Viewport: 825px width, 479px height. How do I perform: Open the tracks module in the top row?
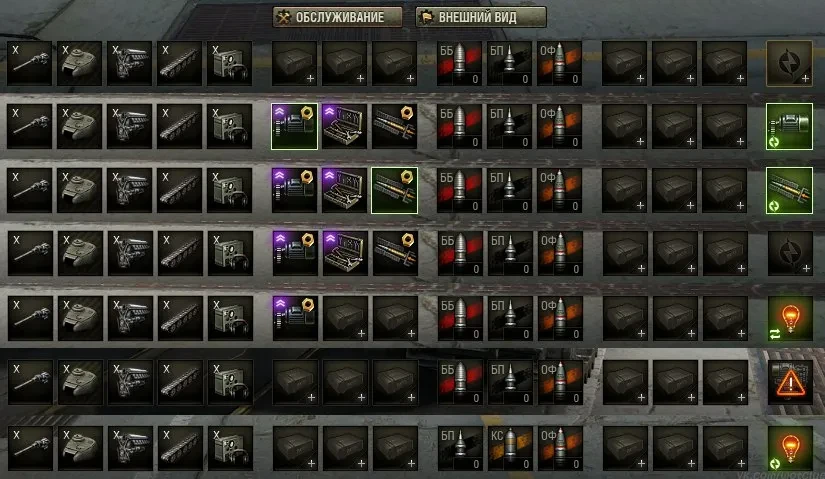(x=179, y=64)
